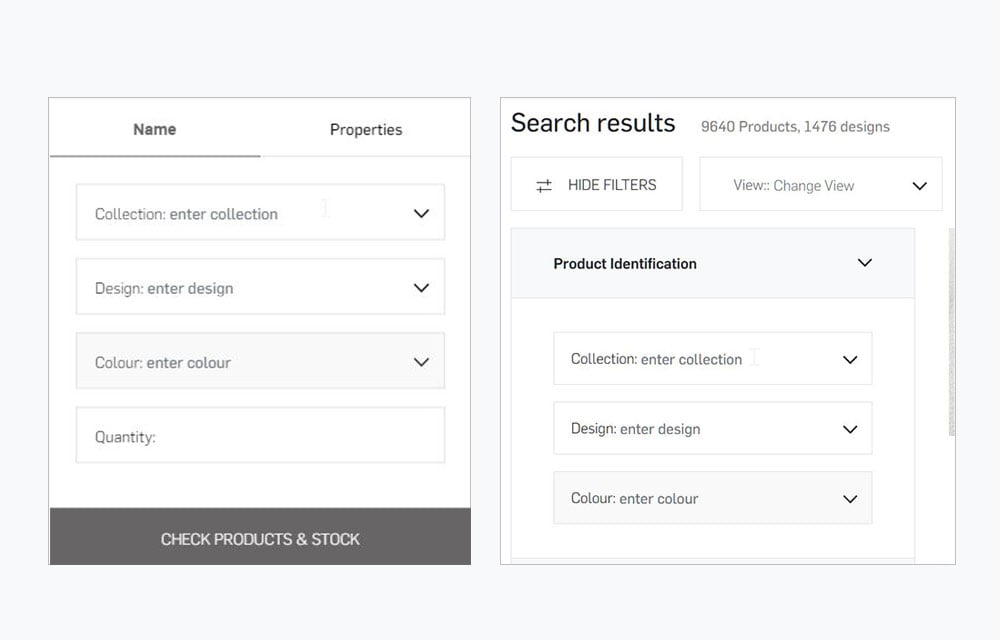The image size is (1000, 640).
Task: Open the Change View dropdown
Action: point(821,185)
